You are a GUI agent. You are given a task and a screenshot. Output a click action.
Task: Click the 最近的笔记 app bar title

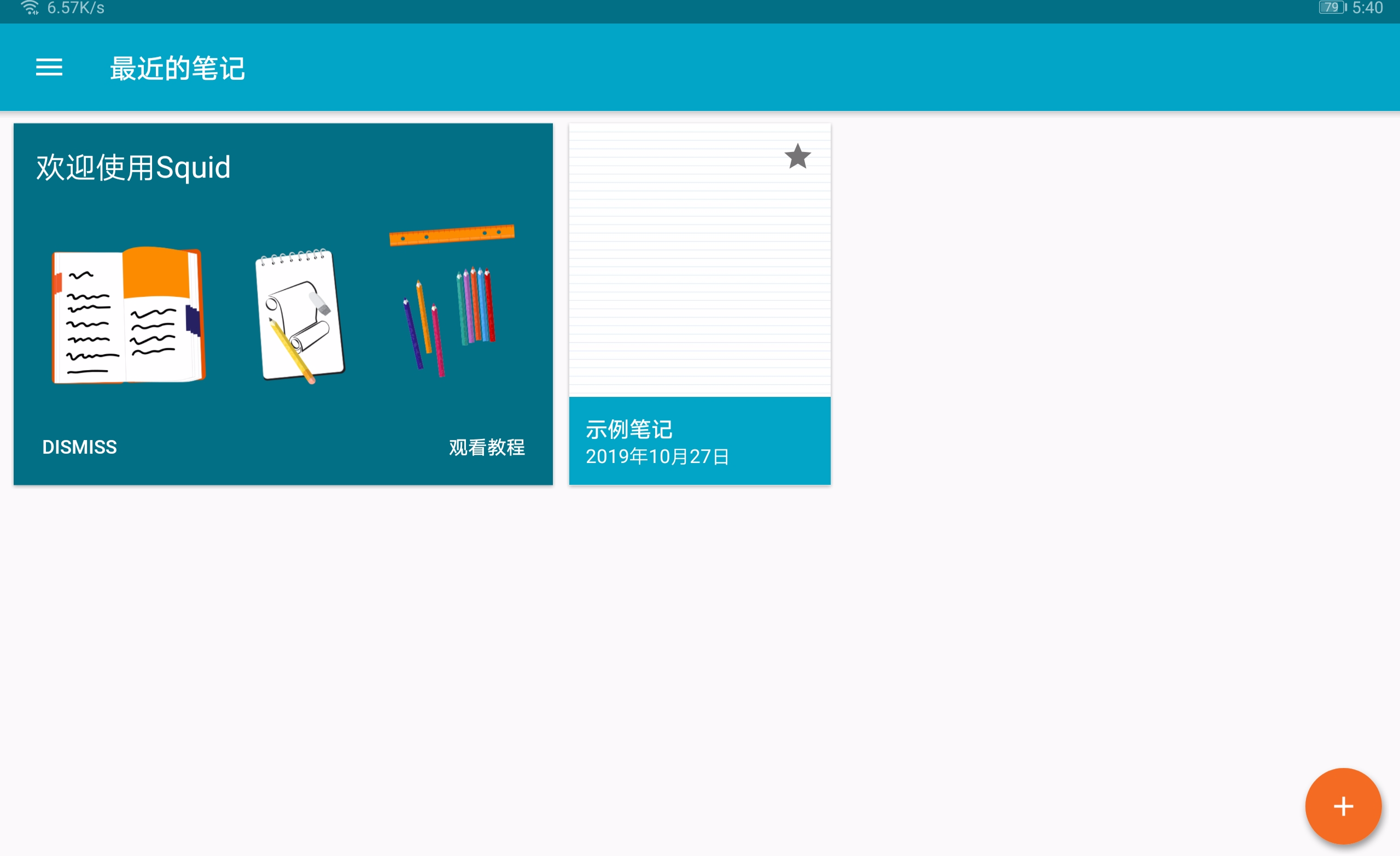click(177, 68)
